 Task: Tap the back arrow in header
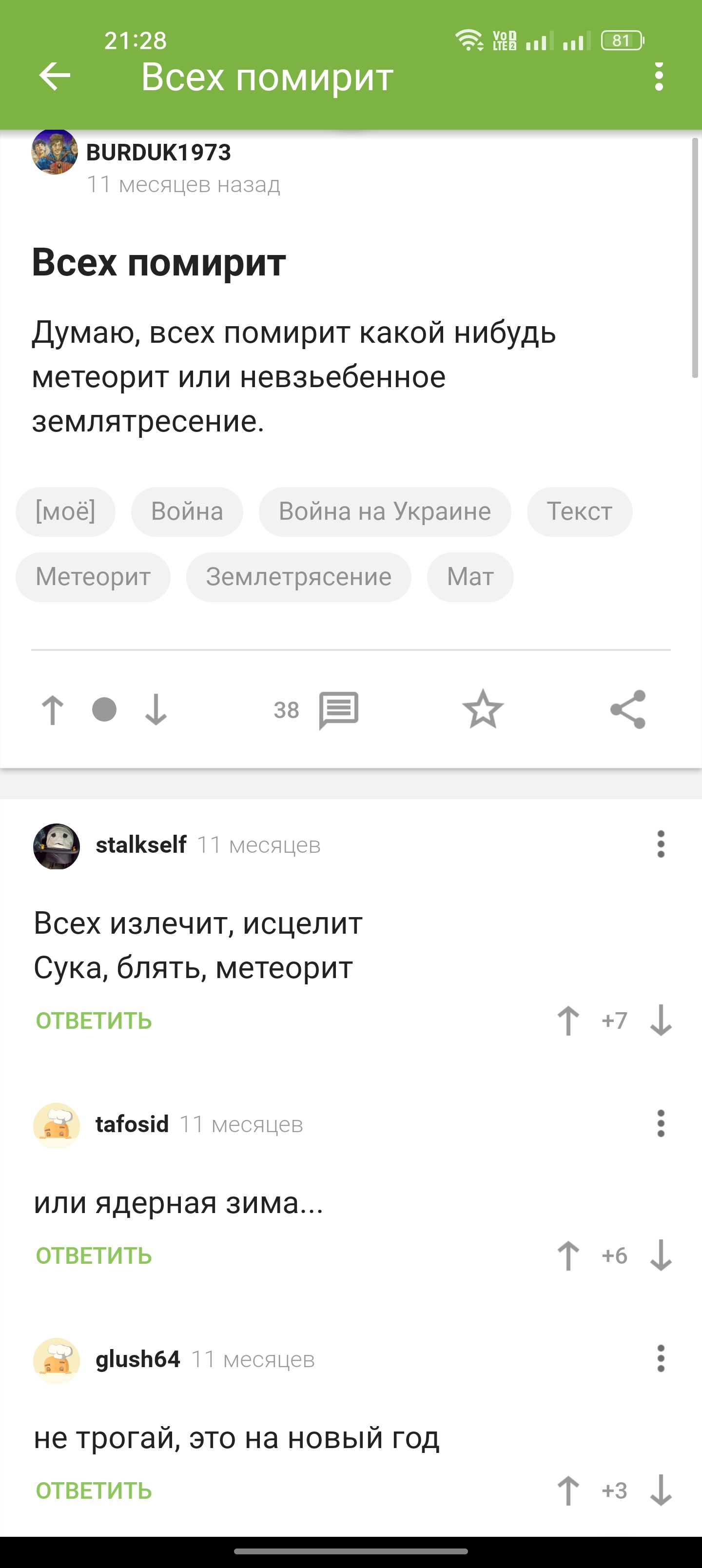click(55, 77)
